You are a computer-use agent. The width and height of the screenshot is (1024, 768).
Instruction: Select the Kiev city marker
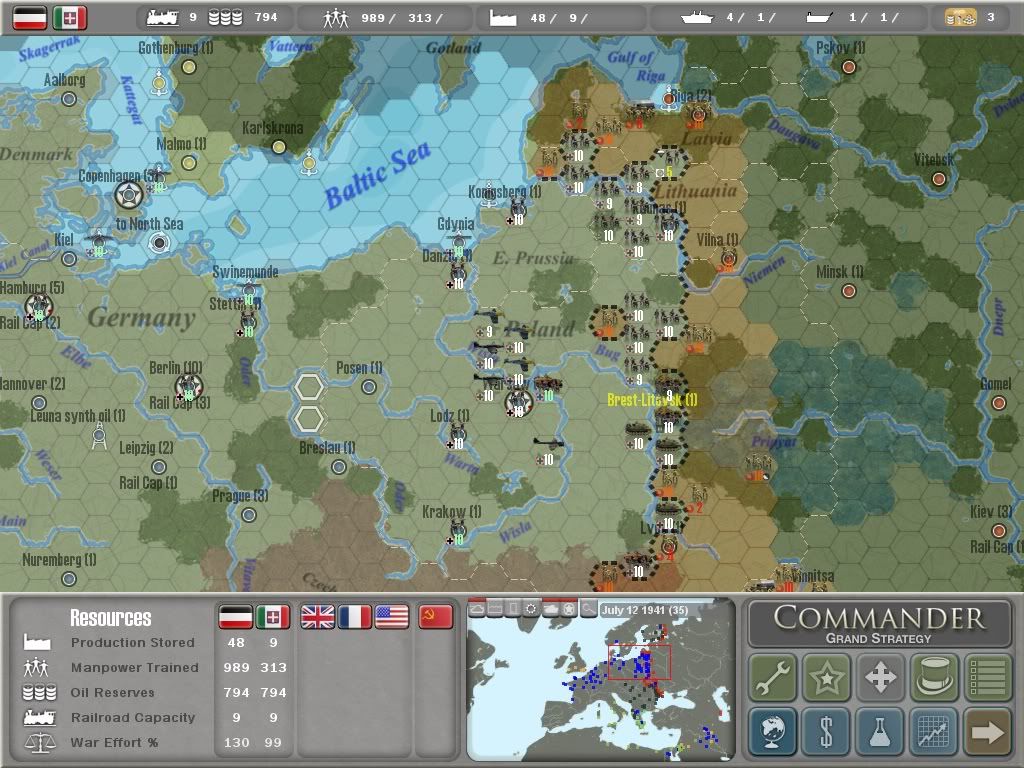pyautogui.click(x=999, y=530)
